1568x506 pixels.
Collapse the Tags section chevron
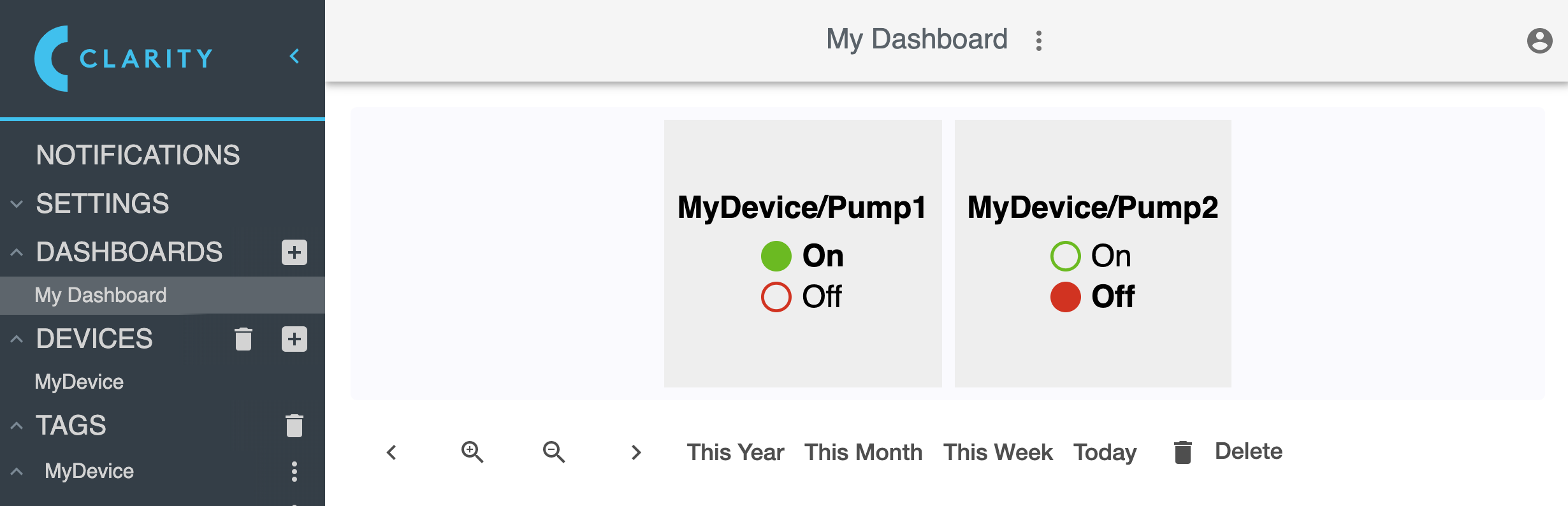(17, 426)
